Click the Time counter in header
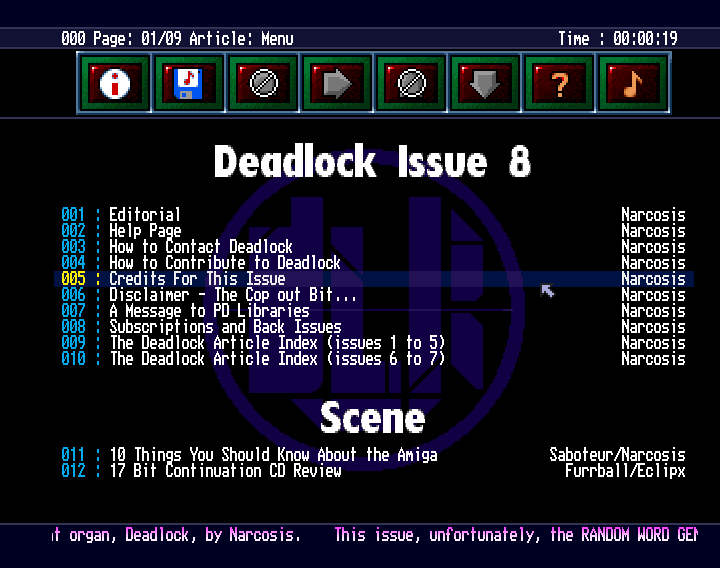This screenshot has width=720, height=568. point(618,38)
